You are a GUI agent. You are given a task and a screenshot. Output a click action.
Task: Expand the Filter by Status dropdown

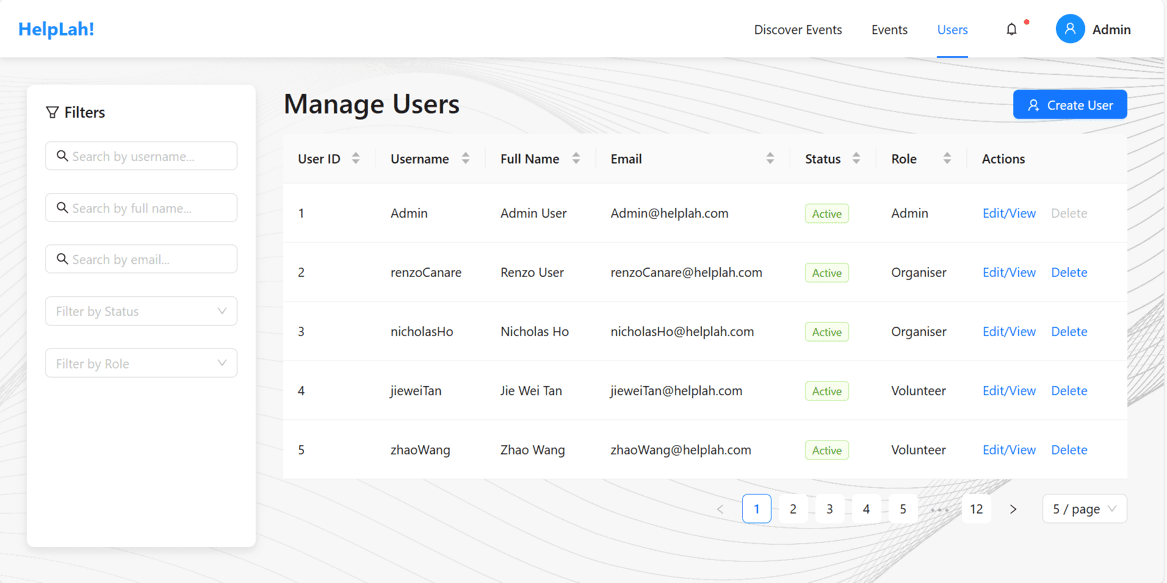pyautogui.click(x=141, y=311)
